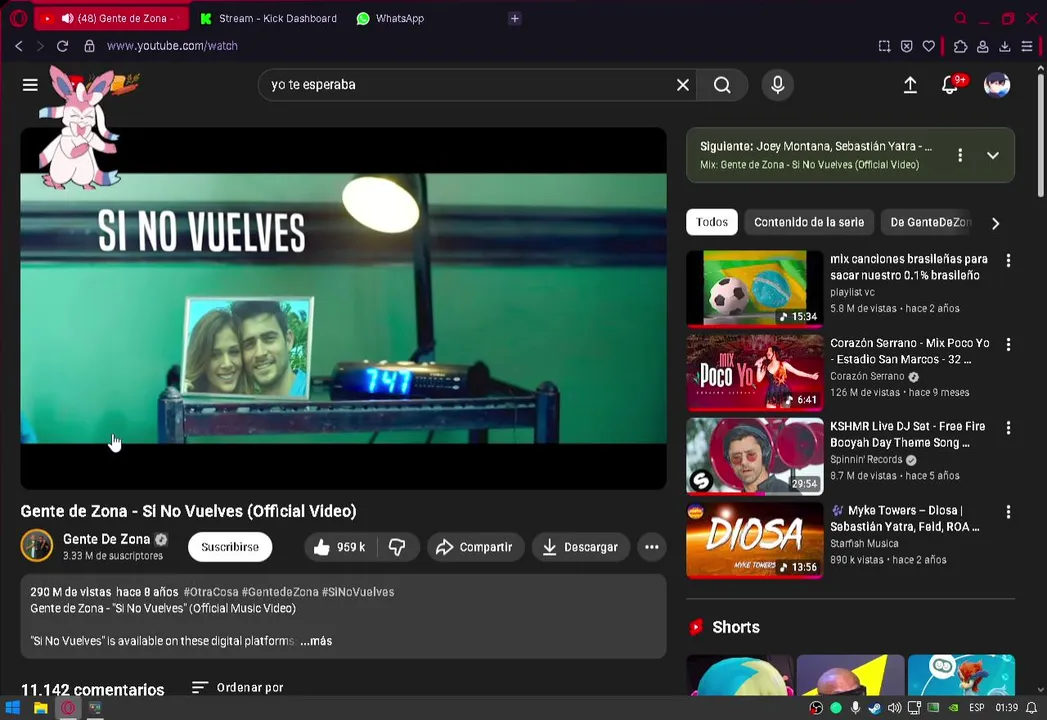Open the volume icon in system tray
This screenshot has height=720, width=1047.
click(x=894, y=708)
